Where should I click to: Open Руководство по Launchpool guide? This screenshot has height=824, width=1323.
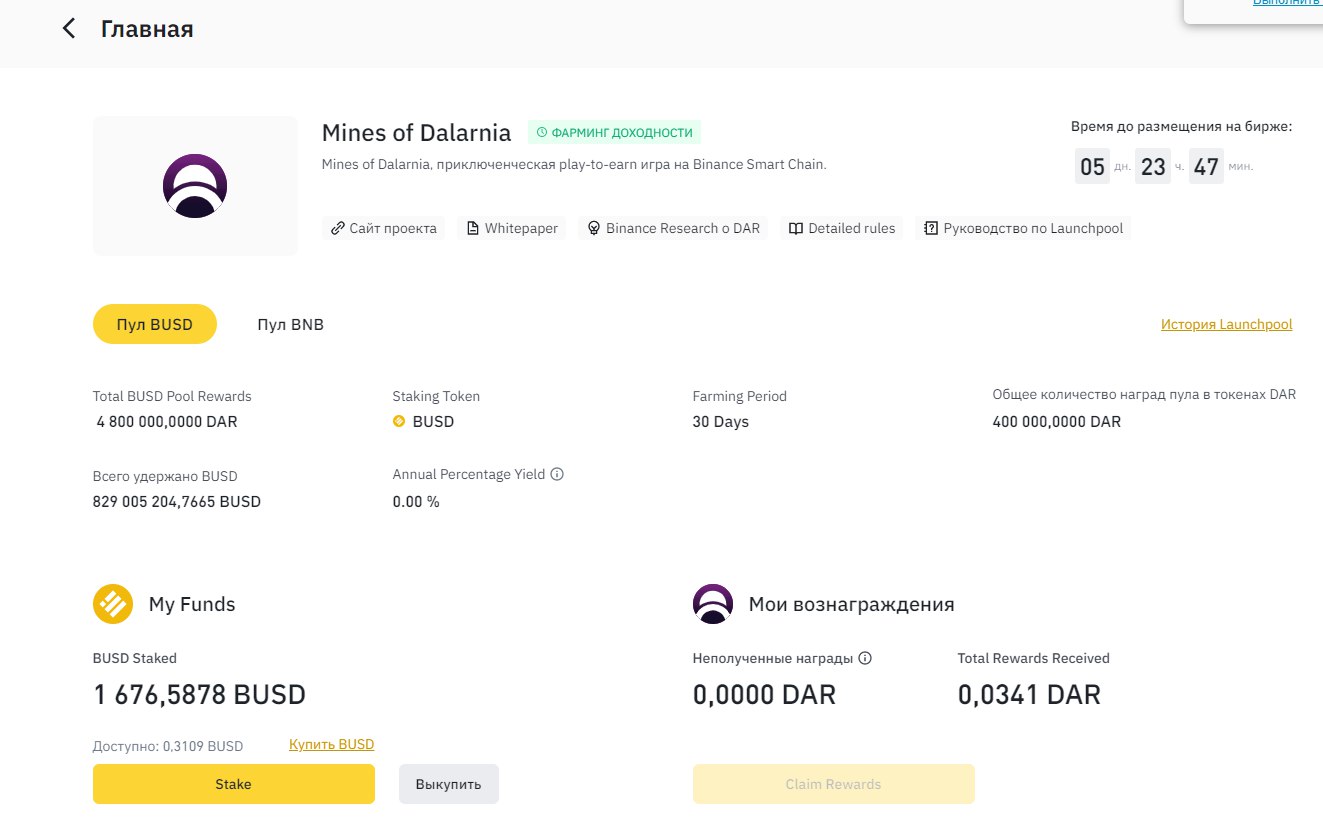pos(1023,228)
